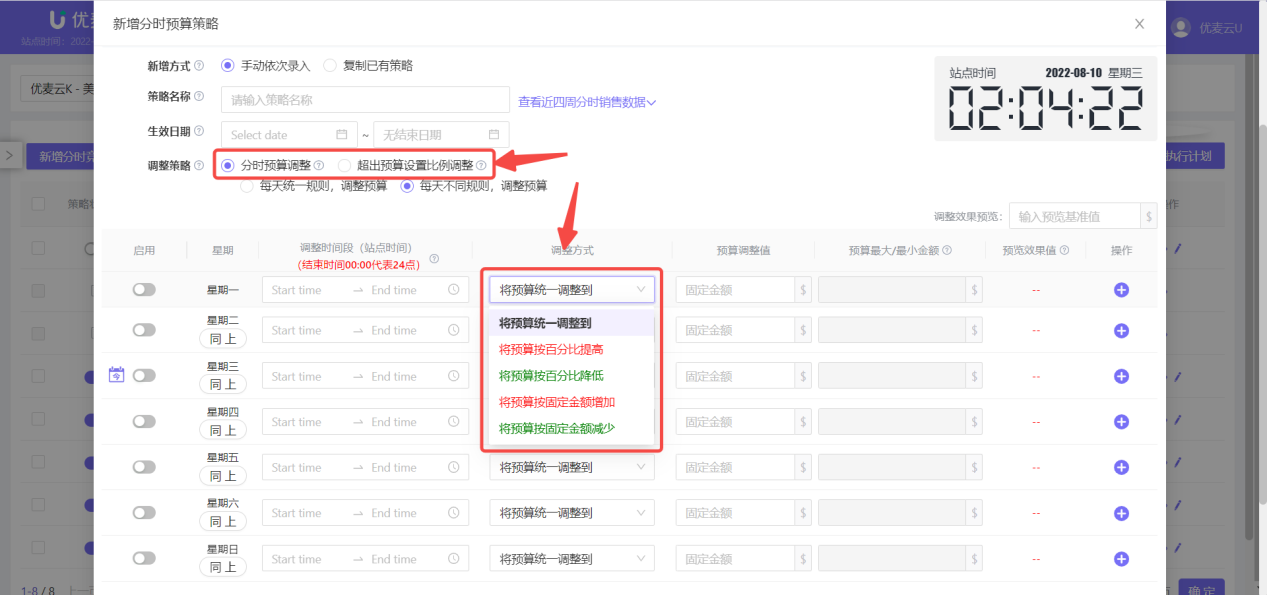The height and width of the screenshot is (595, 1267).
Task: Click the plus icon in the 星期日 row
Action: point(1121,559)
